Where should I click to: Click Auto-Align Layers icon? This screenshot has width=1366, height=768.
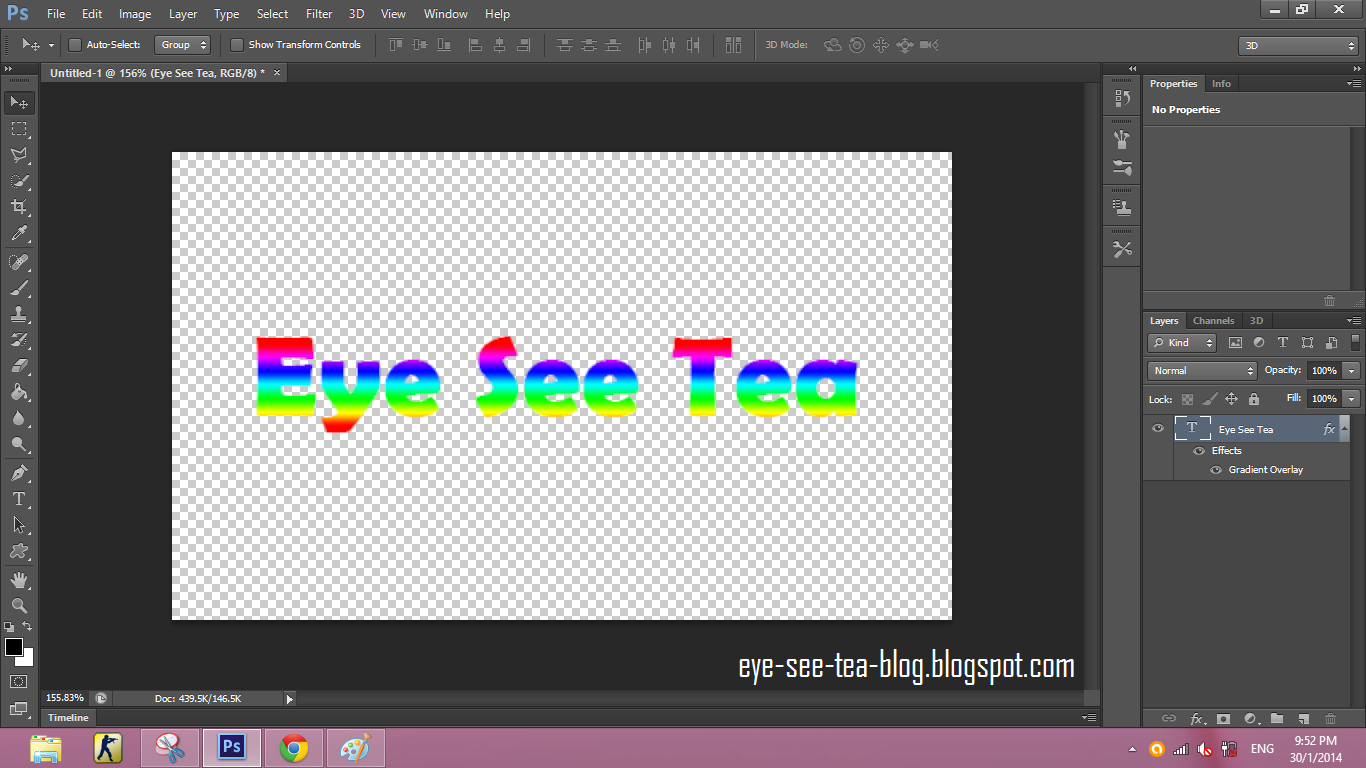pyautogui.click(x=734, y=45)
